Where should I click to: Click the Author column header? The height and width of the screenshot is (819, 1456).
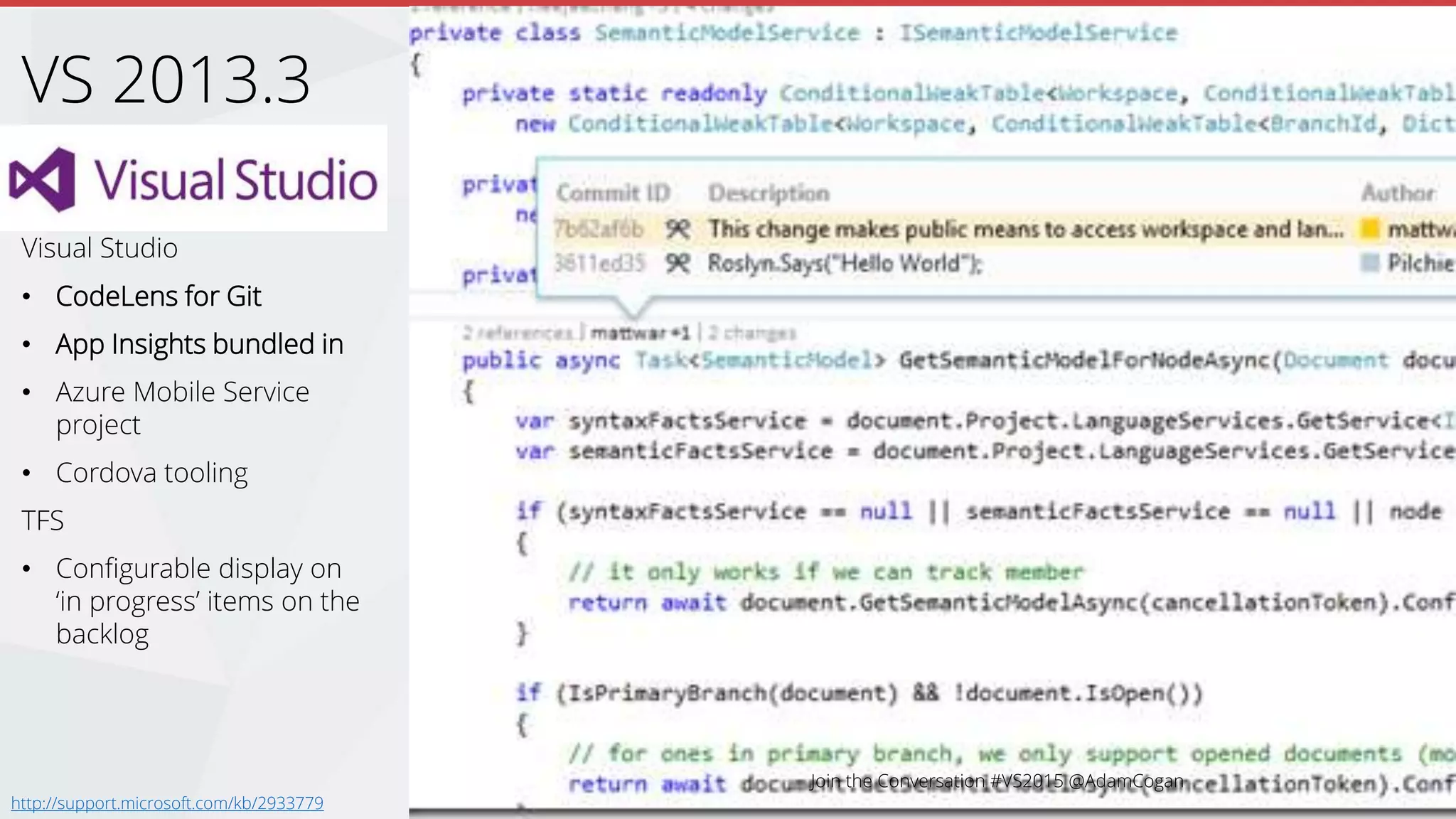coord(1398,193)
